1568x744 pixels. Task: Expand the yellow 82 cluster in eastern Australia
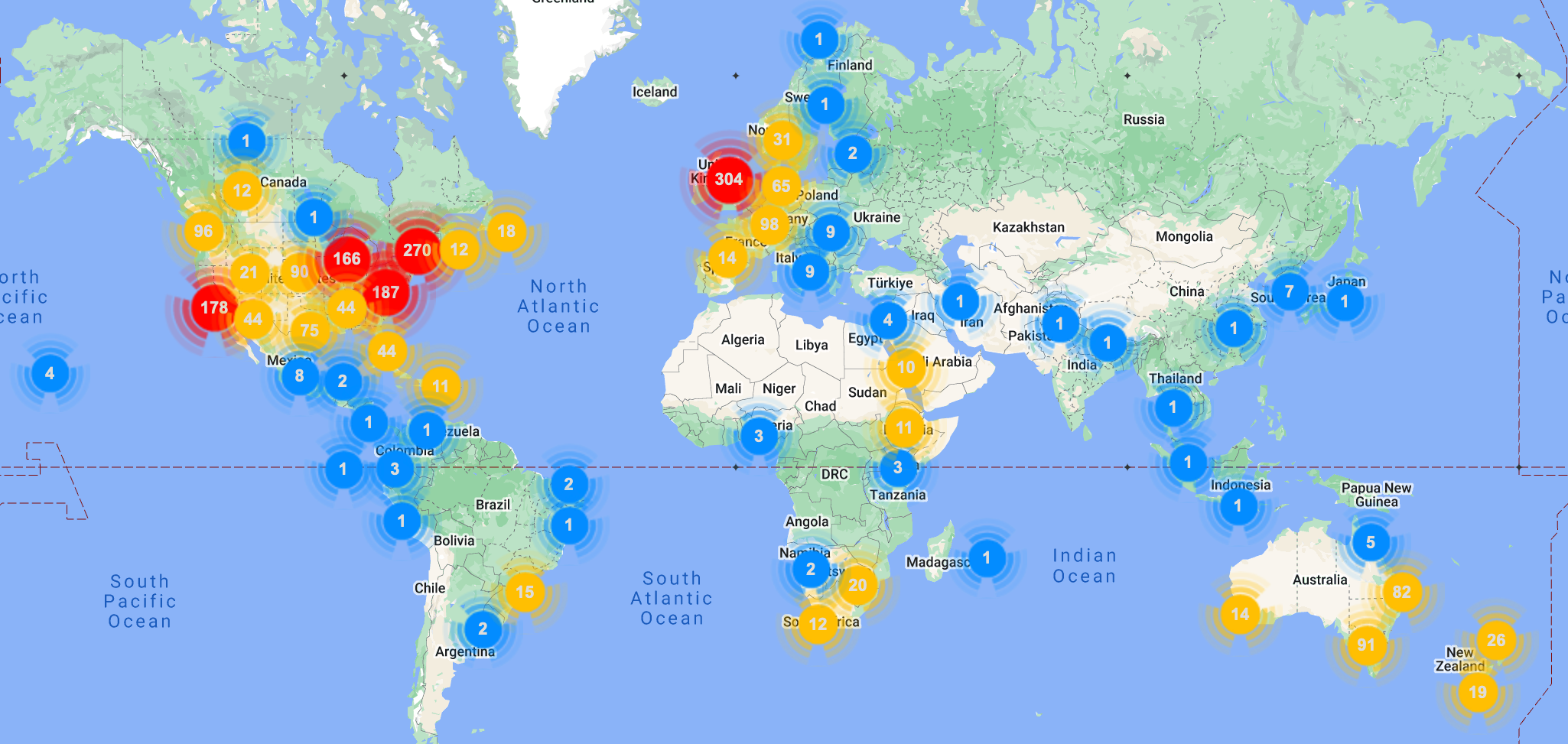tap(1401, 592)
